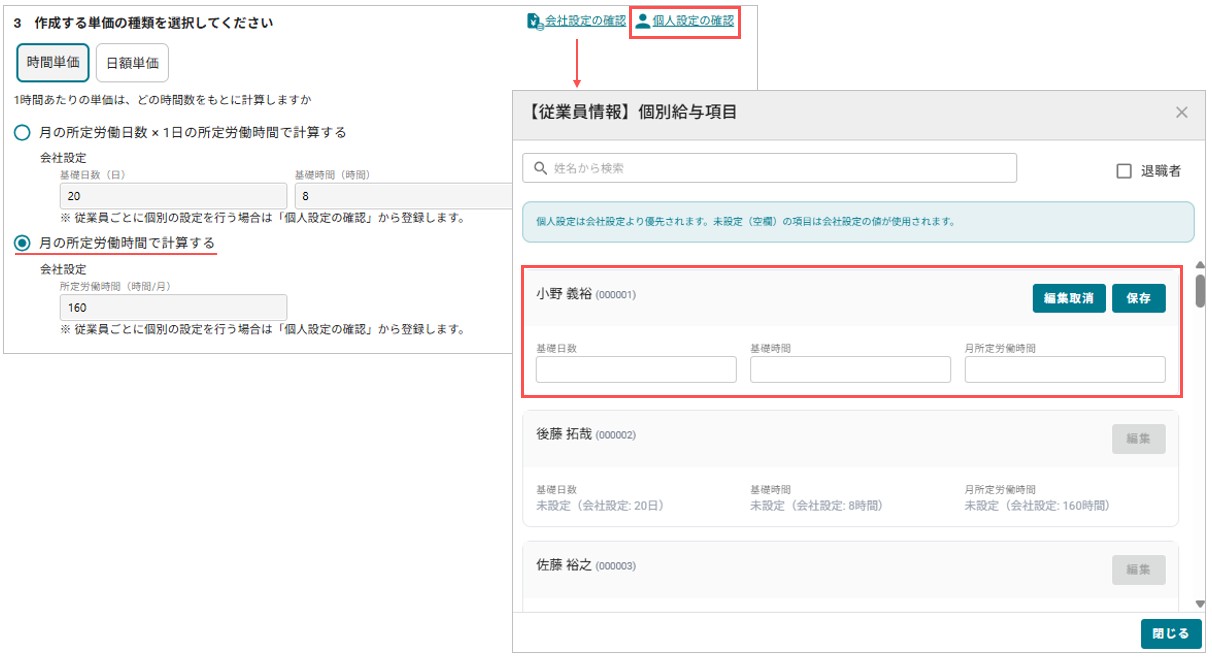
Task: Click the employee name 小野 義裕
Action: 564,294
